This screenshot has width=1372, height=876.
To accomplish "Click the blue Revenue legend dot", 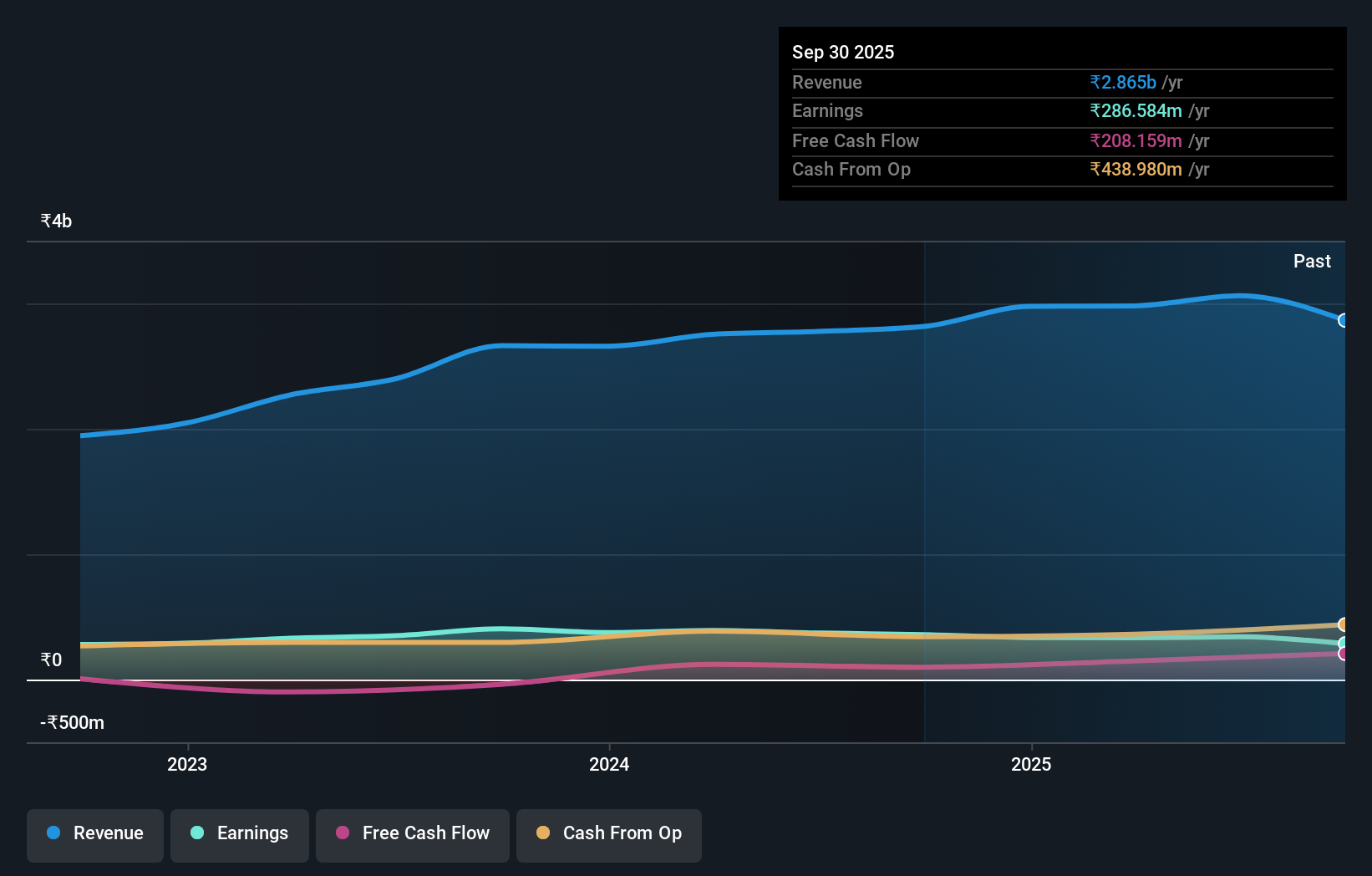I will click(x=52, y=833).
